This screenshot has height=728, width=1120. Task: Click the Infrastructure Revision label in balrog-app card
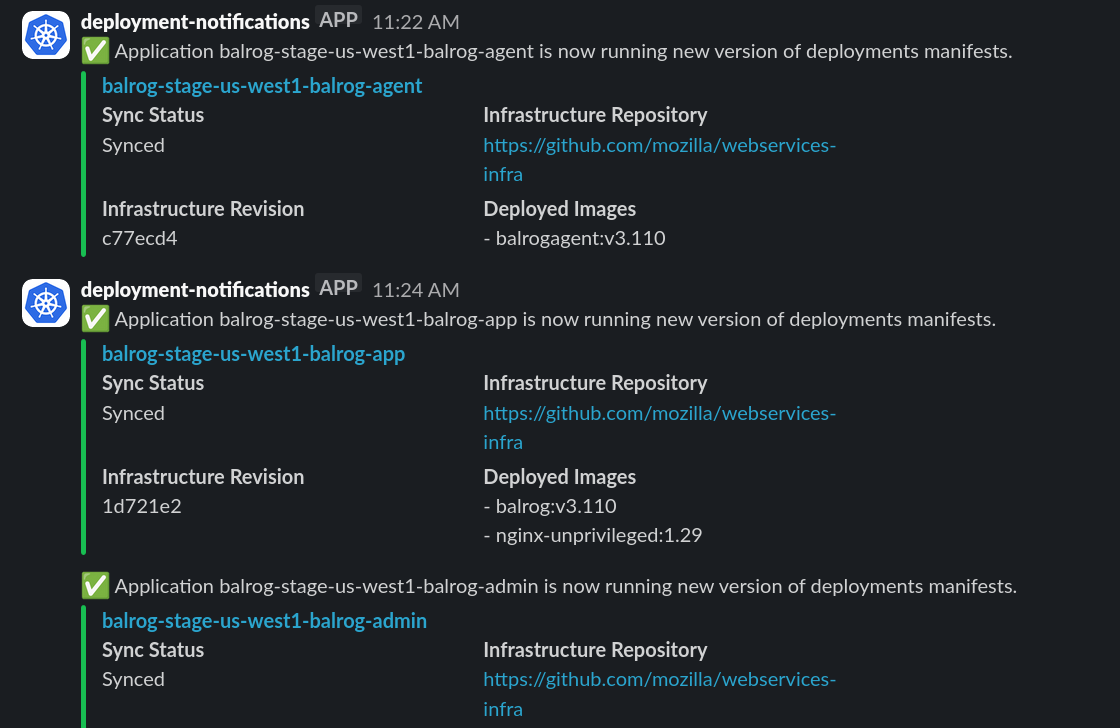coord(203,477)
